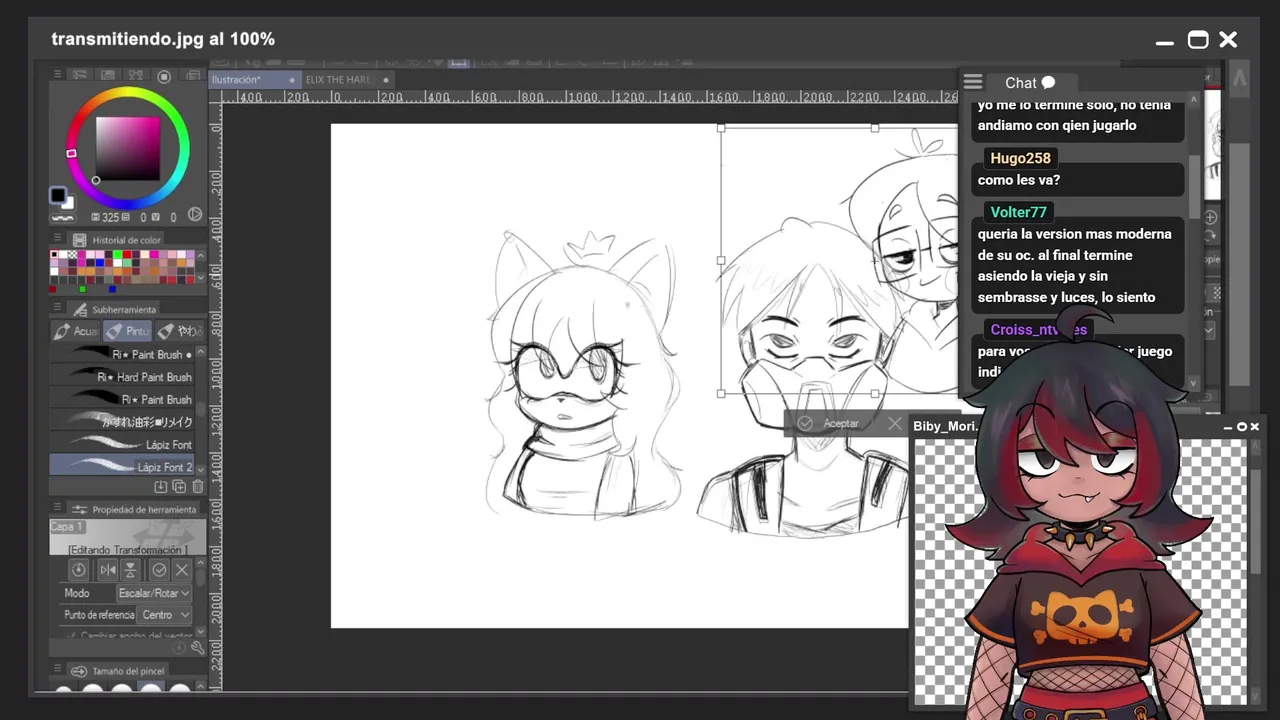Pick the bright green swatch in color history
Viewport: 1280px width, 720px height.
click(x=118, y=255)
